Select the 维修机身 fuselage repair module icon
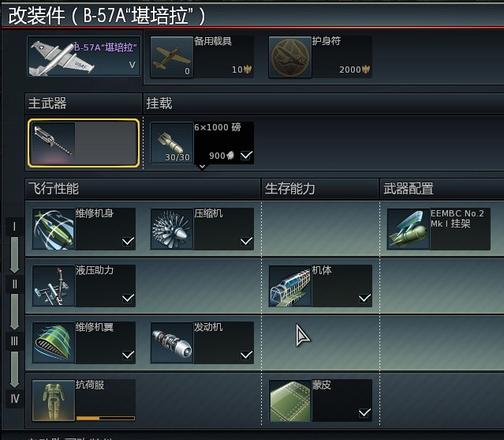Image resolution: width=504 pixels, height=440 pixels. [53, 229]
